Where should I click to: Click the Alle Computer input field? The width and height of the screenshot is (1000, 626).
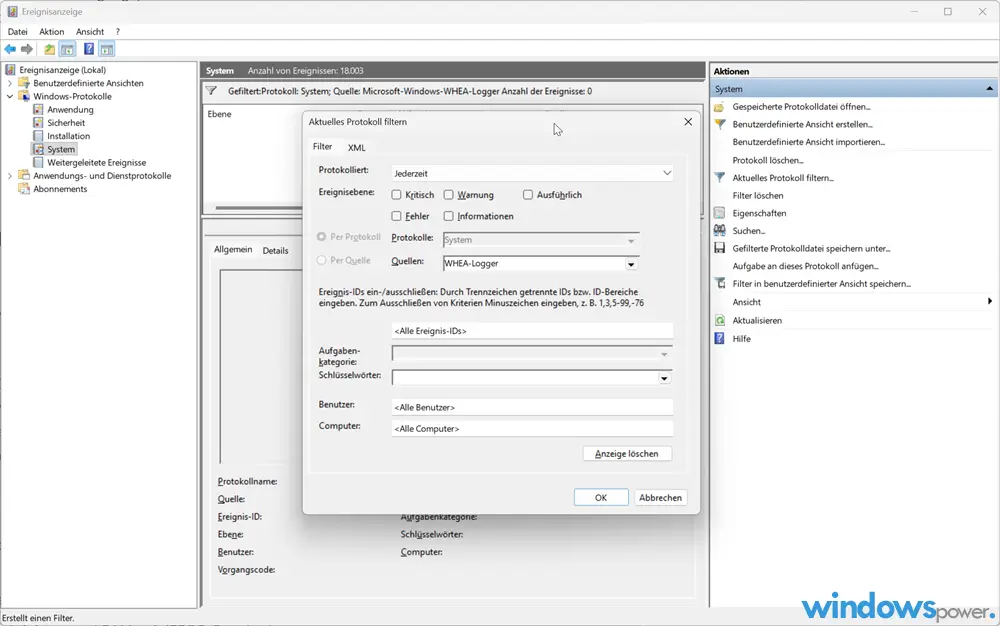[532, 429]
